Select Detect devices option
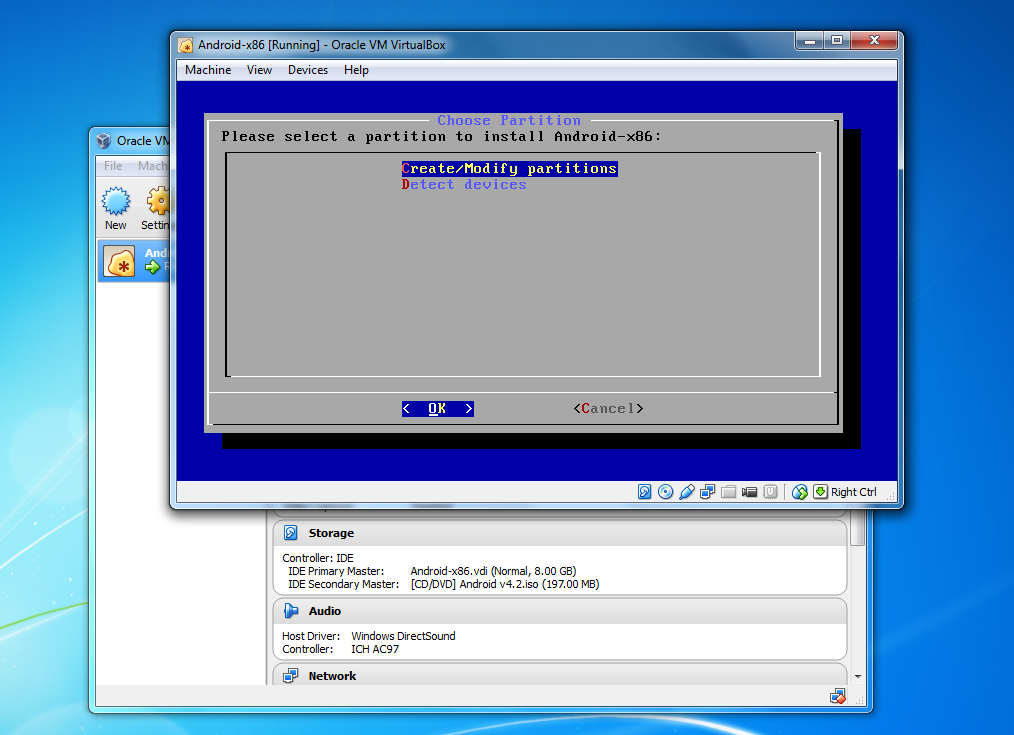The height and width of the screenshot is (735, 1014). 464,185
